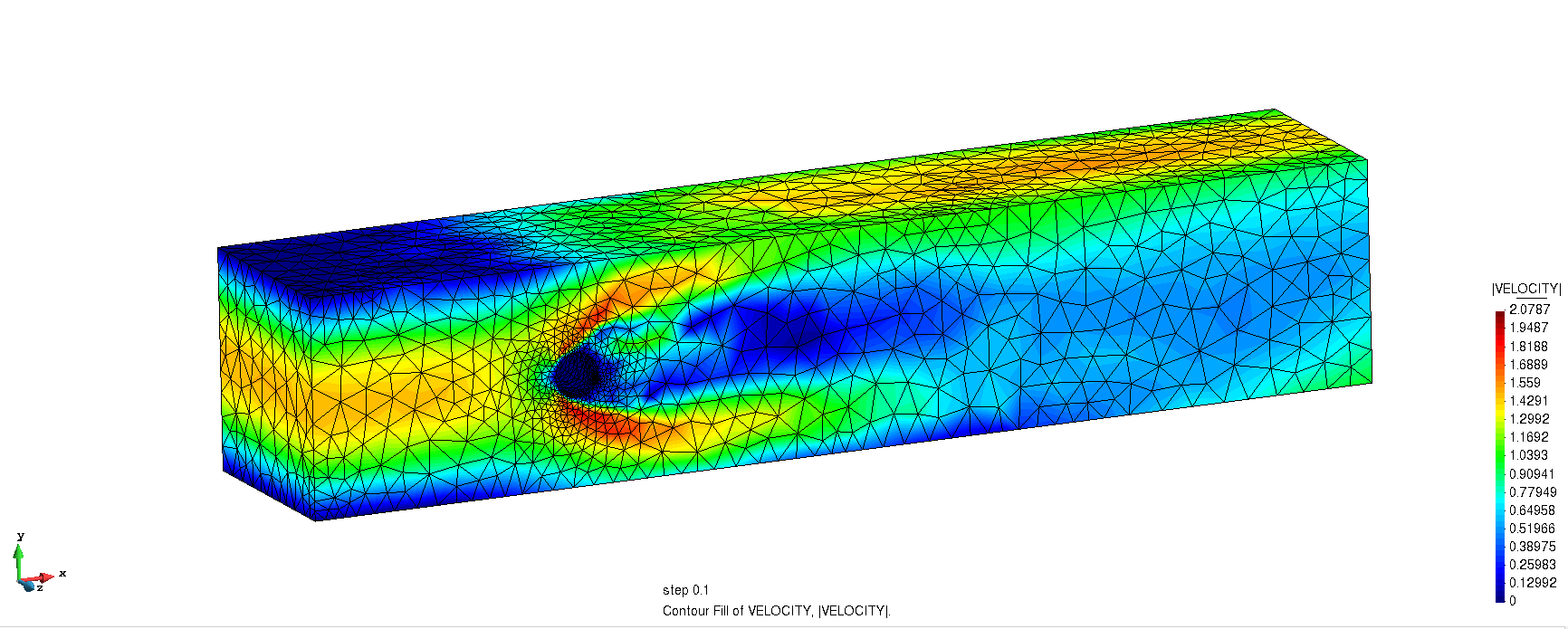
Task: Click the velocity color legend bar
Action: pyautogui.click(x=1500, y=456)
